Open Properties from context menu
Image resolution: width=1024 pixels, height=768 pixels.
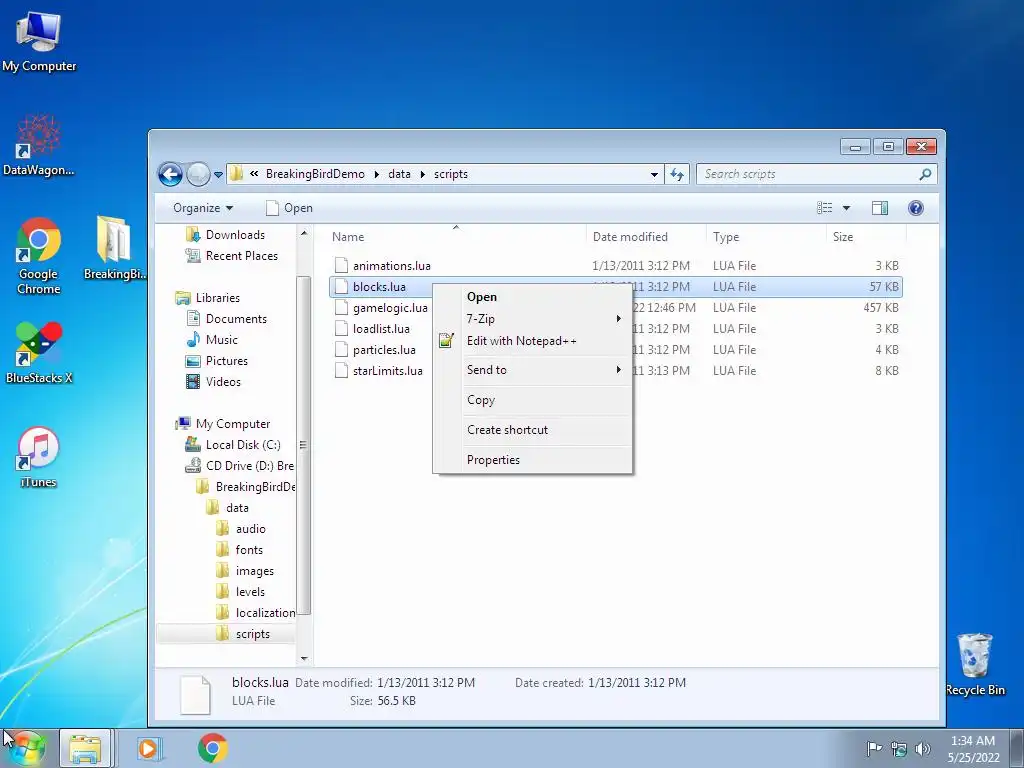pyautogui.click(x=533, y=460)
